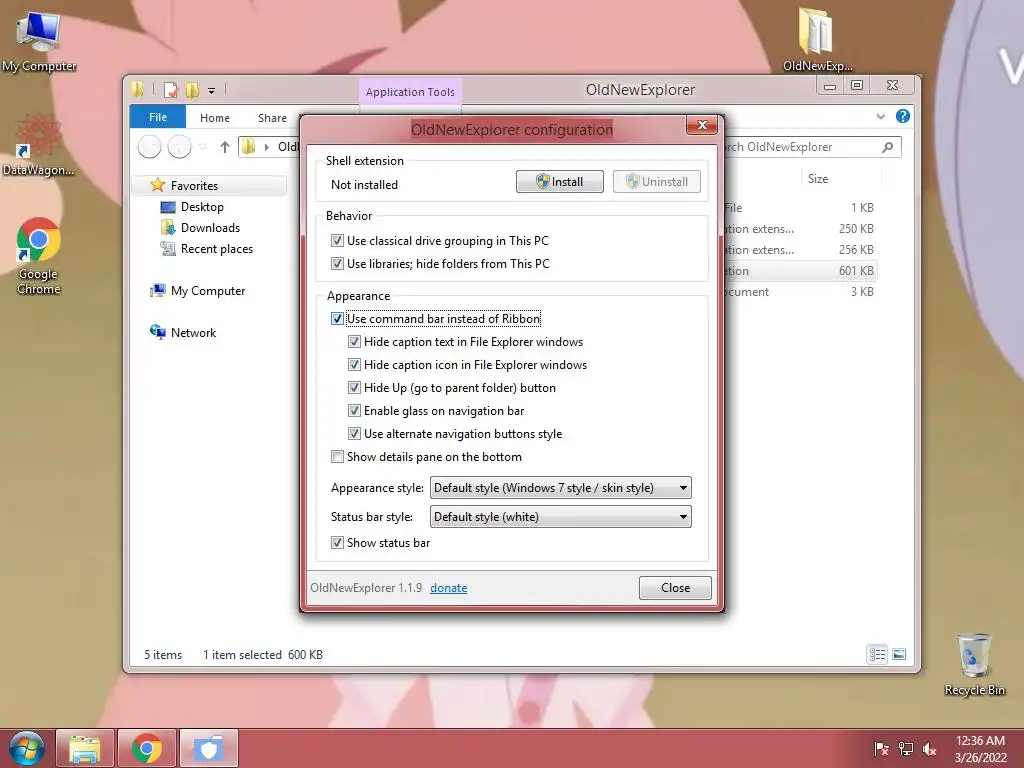Click Action Center flag tray icon
The image size is (1024, 768).
pos(881,749)
